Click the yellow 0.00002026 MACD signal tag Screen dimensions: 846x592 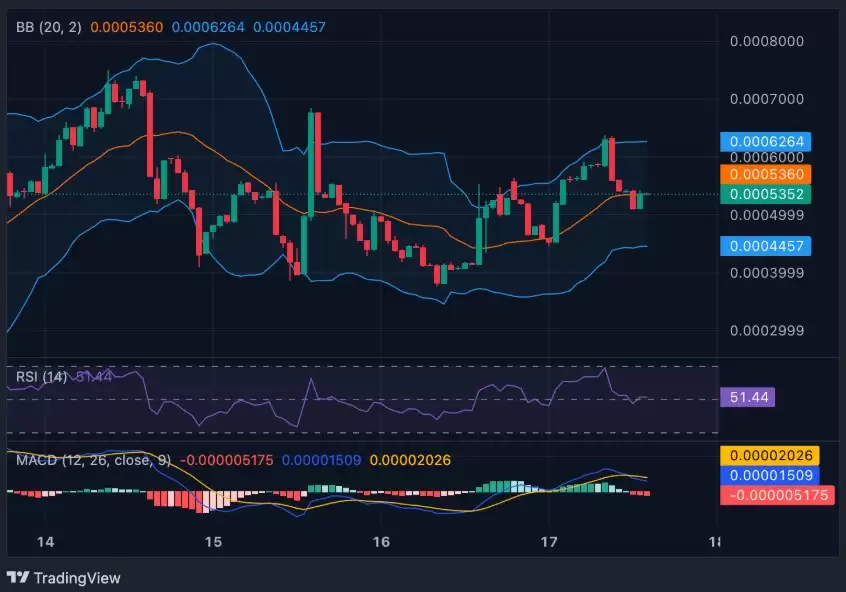coord(768,456)
